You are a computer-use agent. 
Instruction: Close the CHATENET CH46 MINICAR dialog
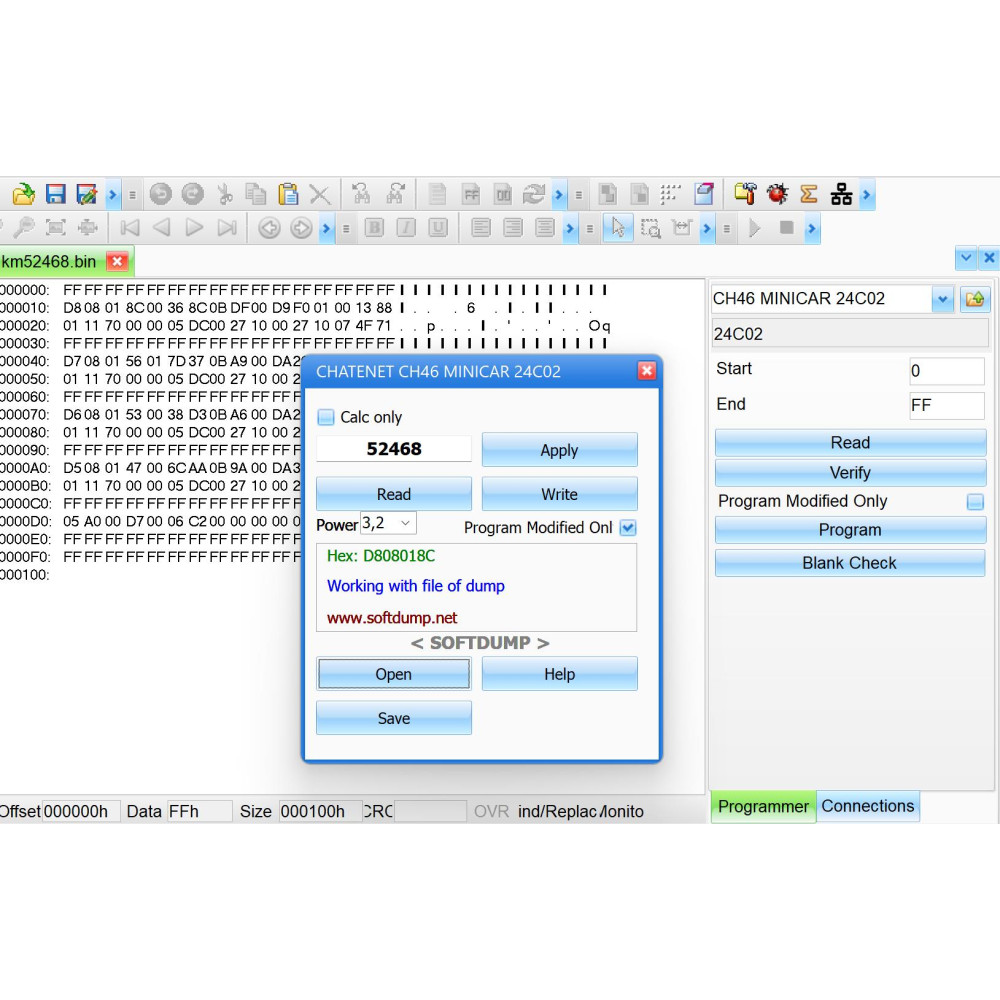[x=647, y=371]
